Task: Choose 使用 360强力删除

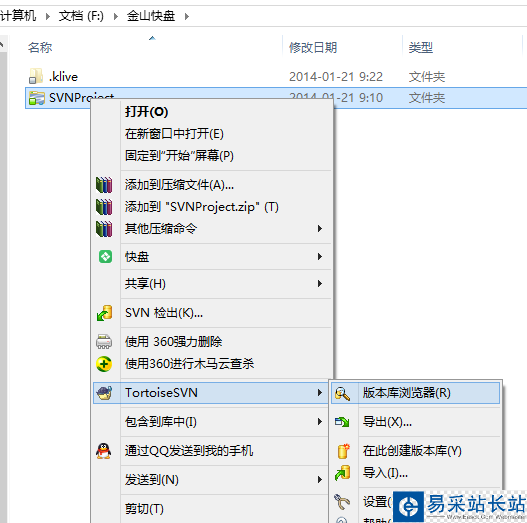Action: pos(173,341)
